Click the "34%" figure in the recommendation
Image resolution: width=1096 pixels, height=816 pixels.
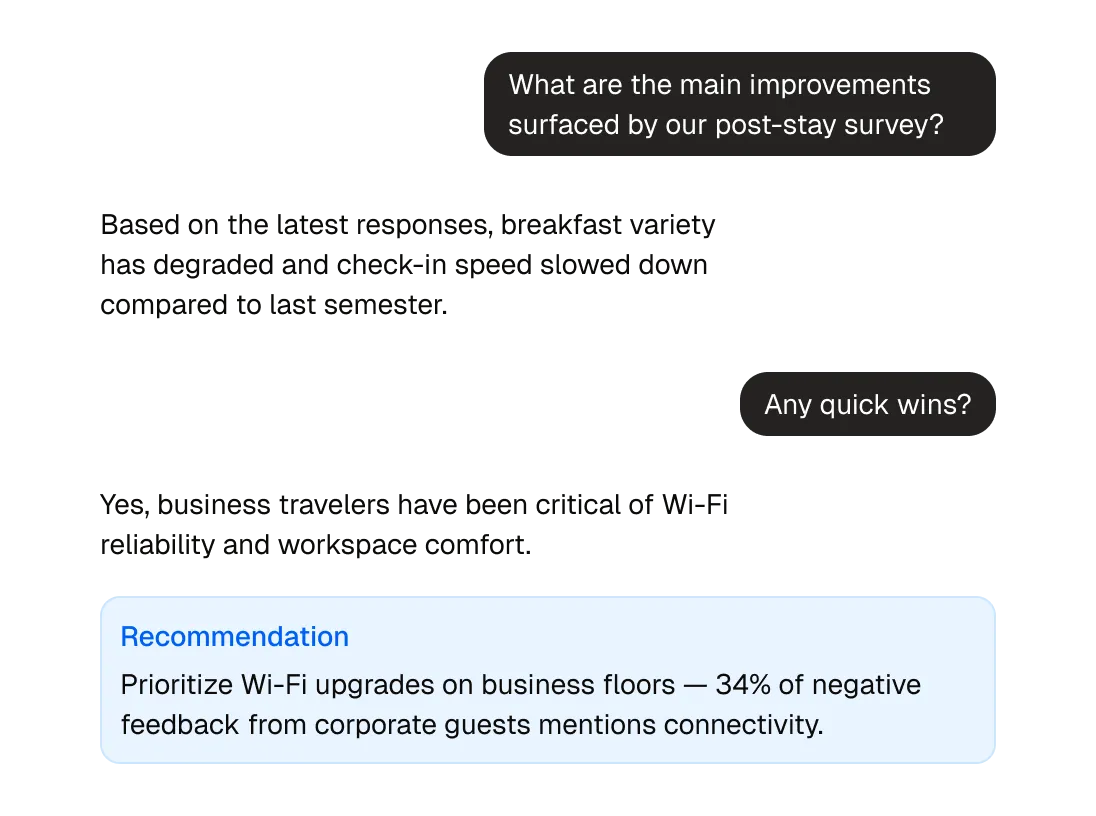pyautogui.click(x=742, y=685)
